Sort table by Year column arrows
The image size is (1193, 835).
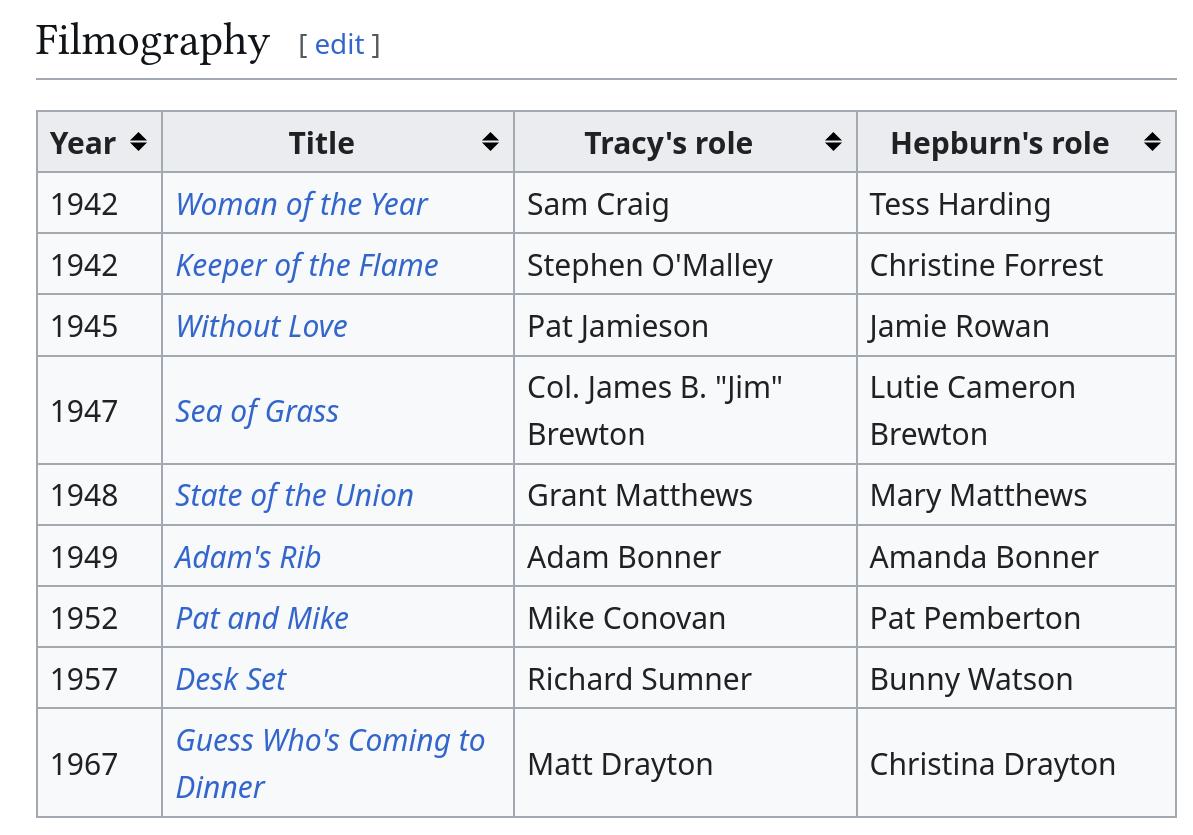click(x=138, y=142)
